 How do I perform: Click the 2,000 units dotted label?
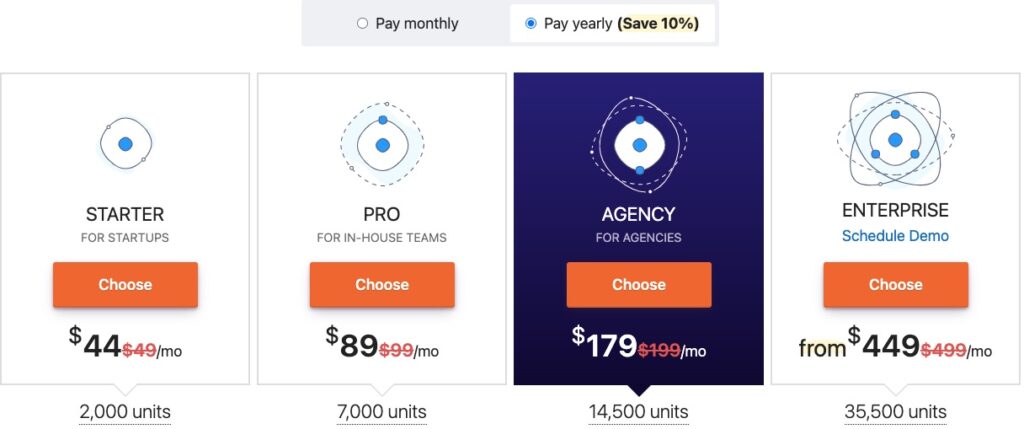pos(125,413)
